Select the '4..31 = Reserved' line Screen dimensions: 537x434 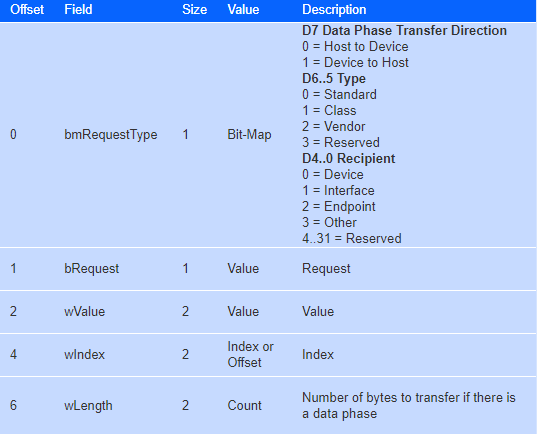pos(352,238)
